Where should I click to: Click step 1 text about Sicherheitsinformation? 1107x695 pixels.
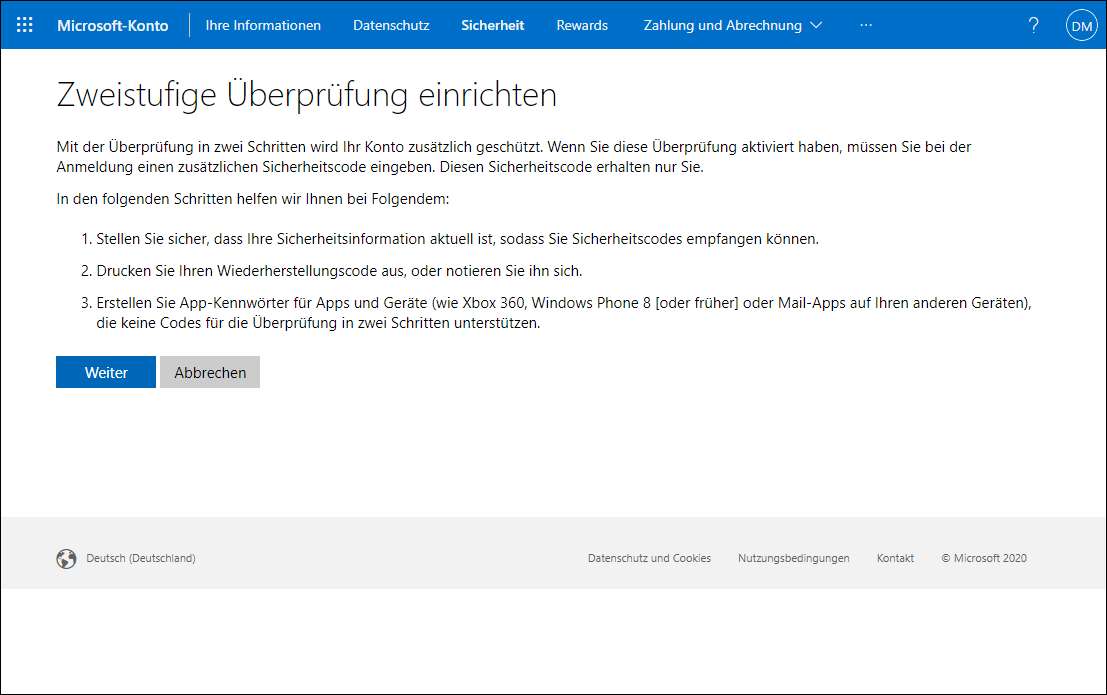coord(457,239)
